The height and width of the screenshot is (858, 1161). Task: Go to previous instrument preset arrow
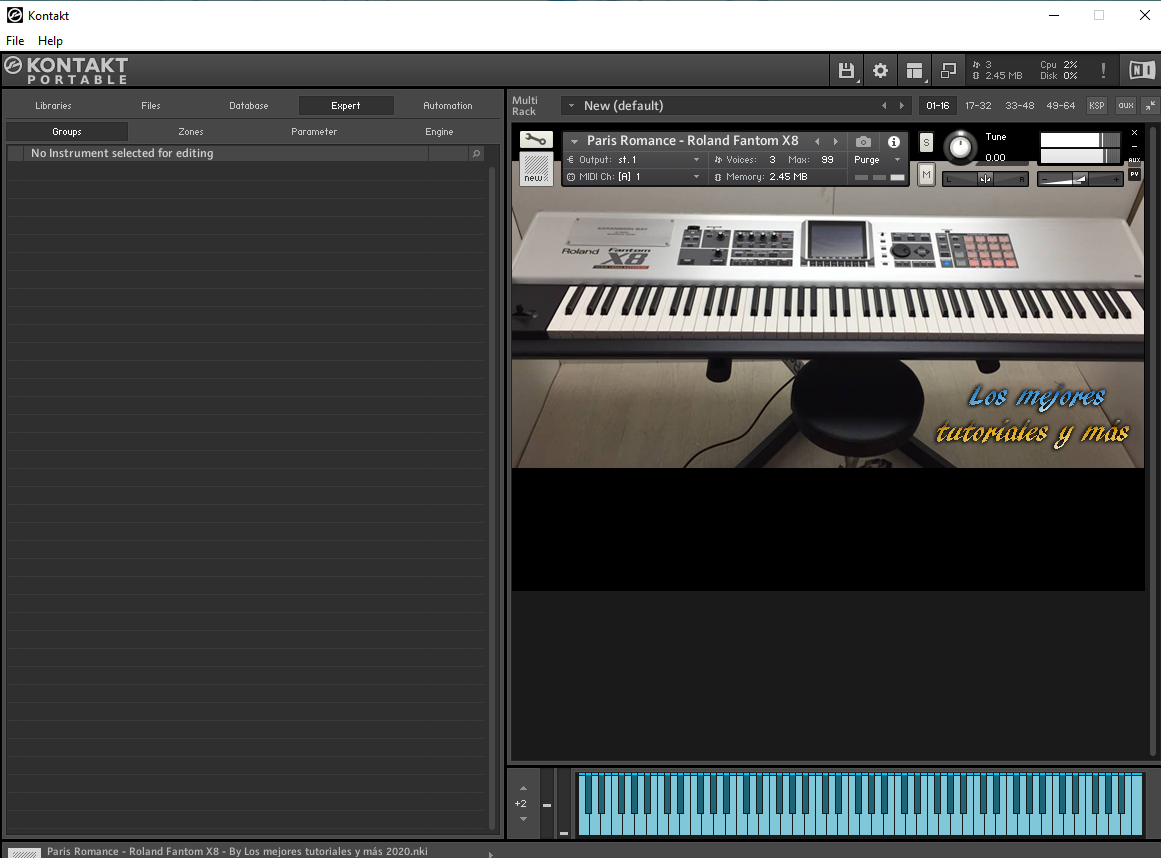[x=817, y=141]
